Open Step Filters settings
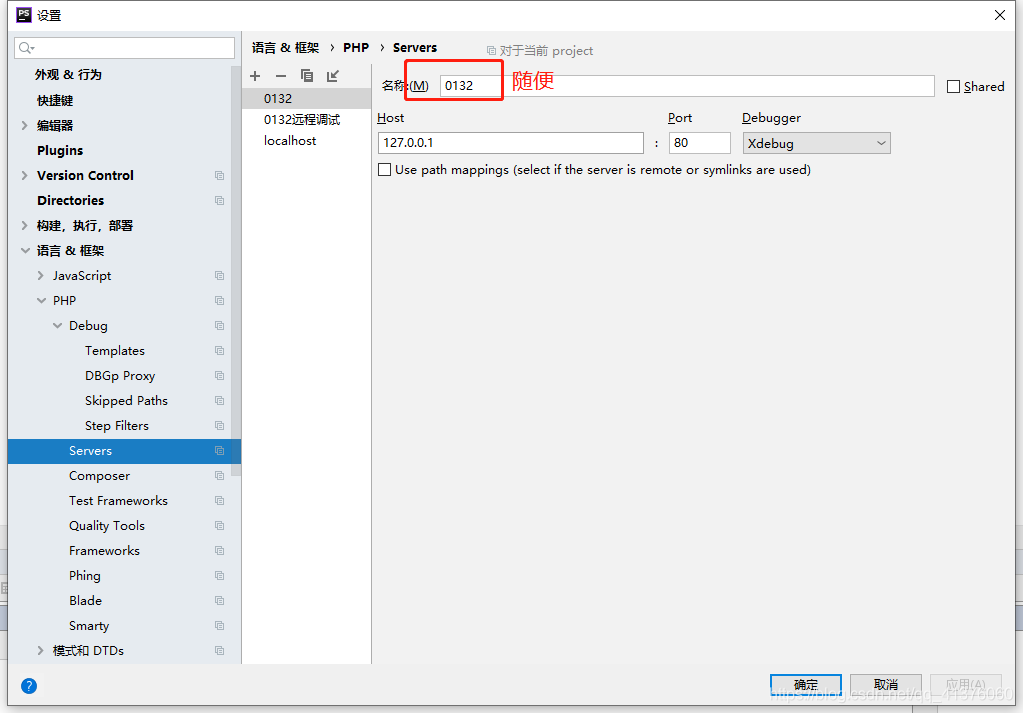Screen dimensions: 1023x713 click(x=117, y=426)
